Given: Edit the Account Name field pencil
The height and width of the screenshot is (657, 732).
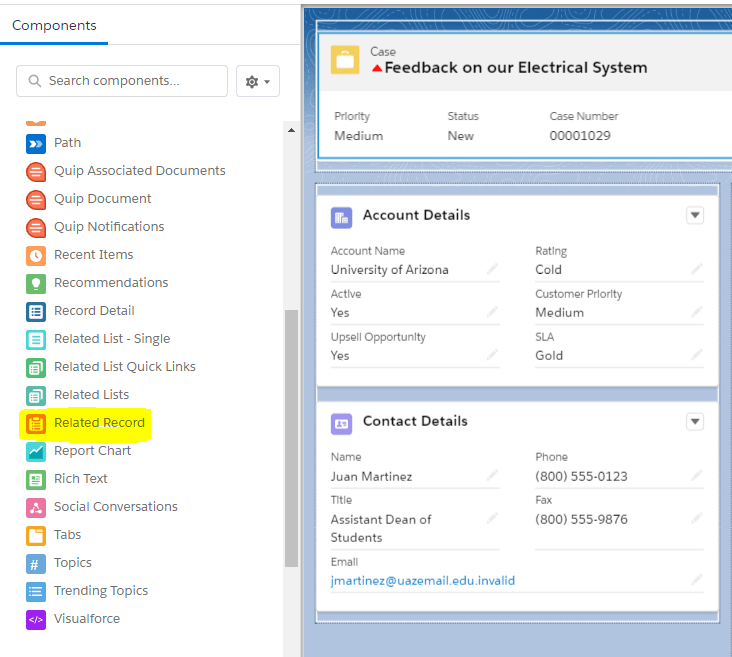Looking at the screenshot, I should pos(492,270).
